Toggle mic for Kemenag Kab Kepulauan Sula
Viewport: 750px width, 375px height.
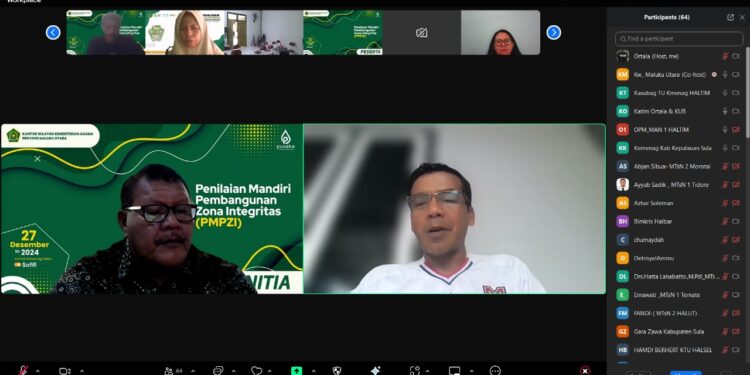click(725, 148)
